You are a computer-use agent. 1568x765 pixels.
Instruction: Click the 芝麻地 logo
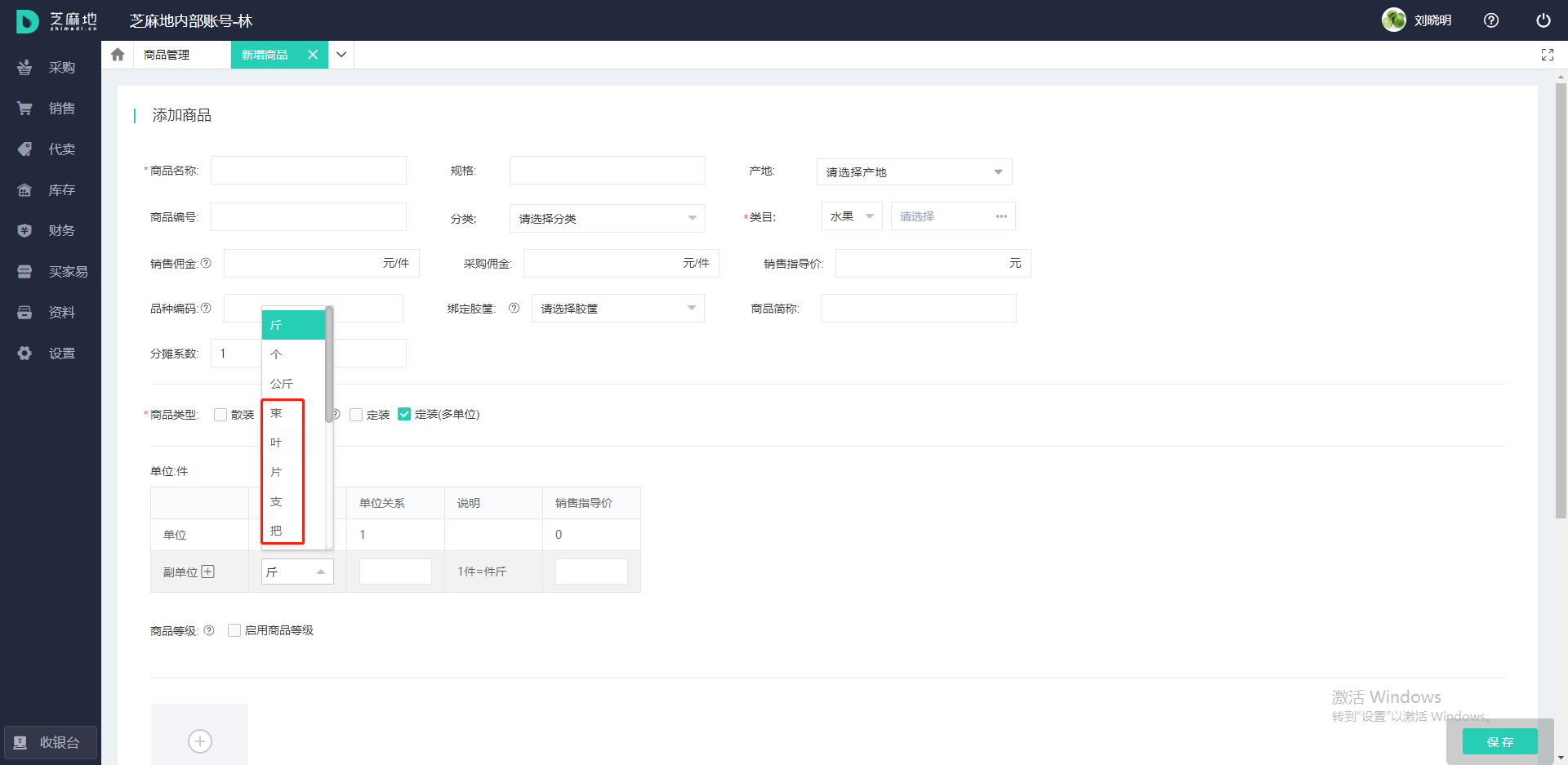coord(57,20)
